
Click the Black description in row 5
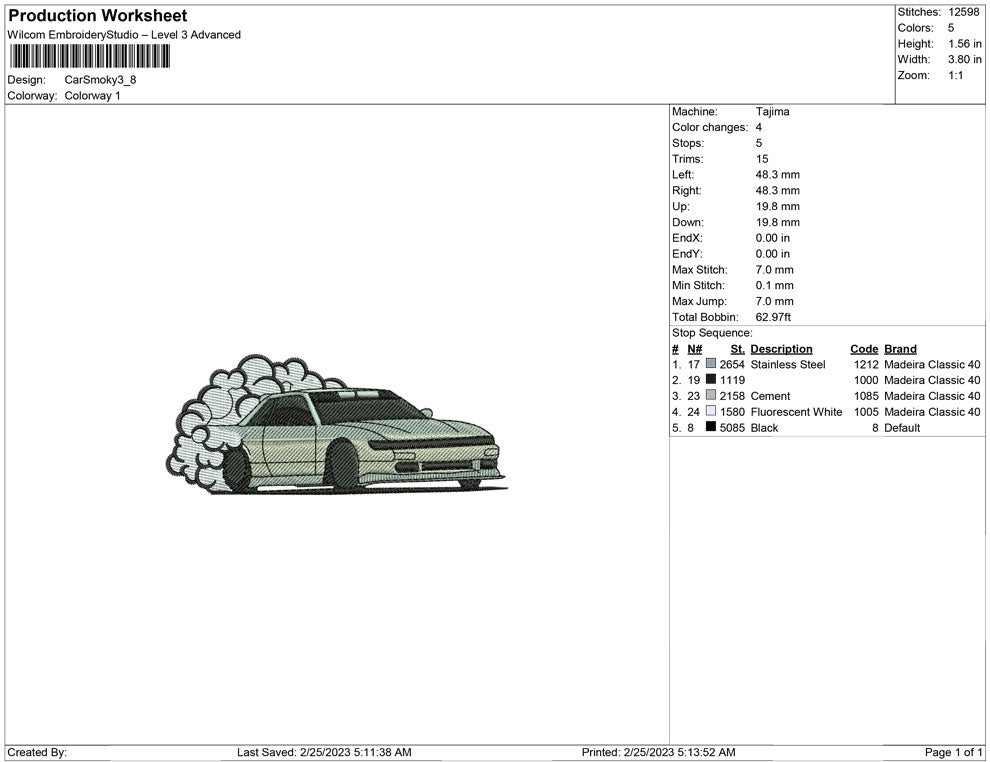point(764,427)
